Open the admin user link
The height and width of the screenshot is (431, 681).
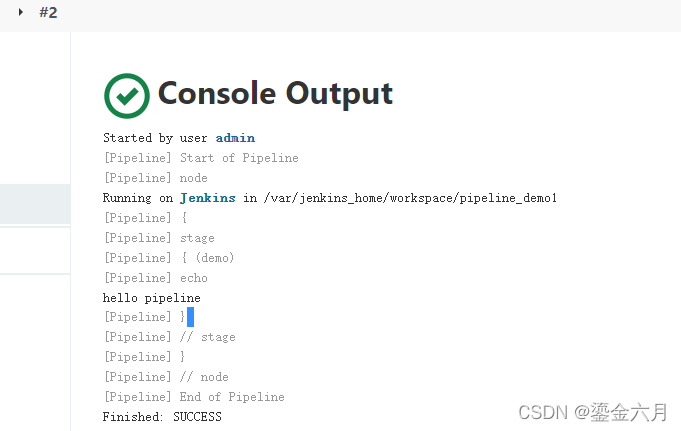pos(235,138)
